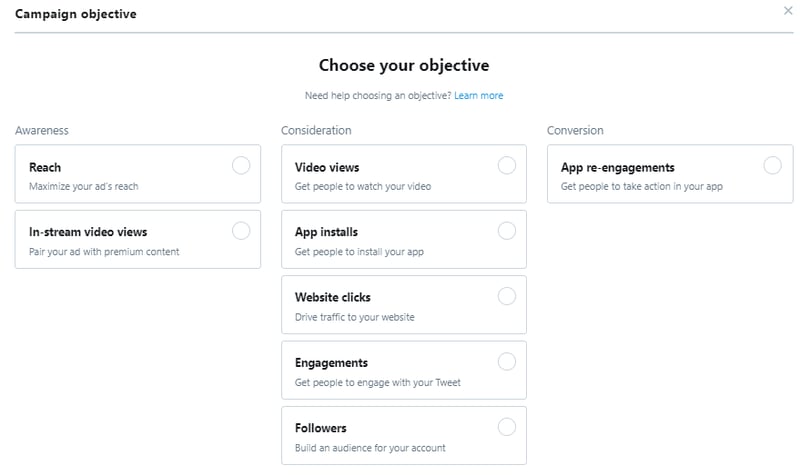Select the Reach radio button
Viewport: 800px width, 475px height.
click(241, 166)
